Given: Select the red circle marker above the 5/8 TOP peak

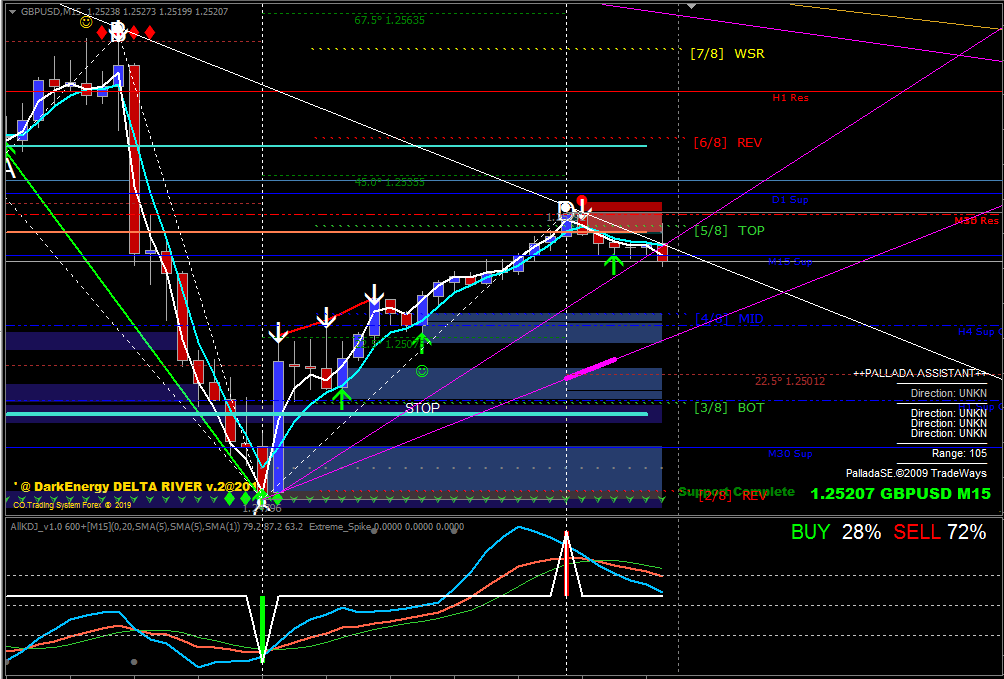Looking at the screenshot, I should coord(581,200).
